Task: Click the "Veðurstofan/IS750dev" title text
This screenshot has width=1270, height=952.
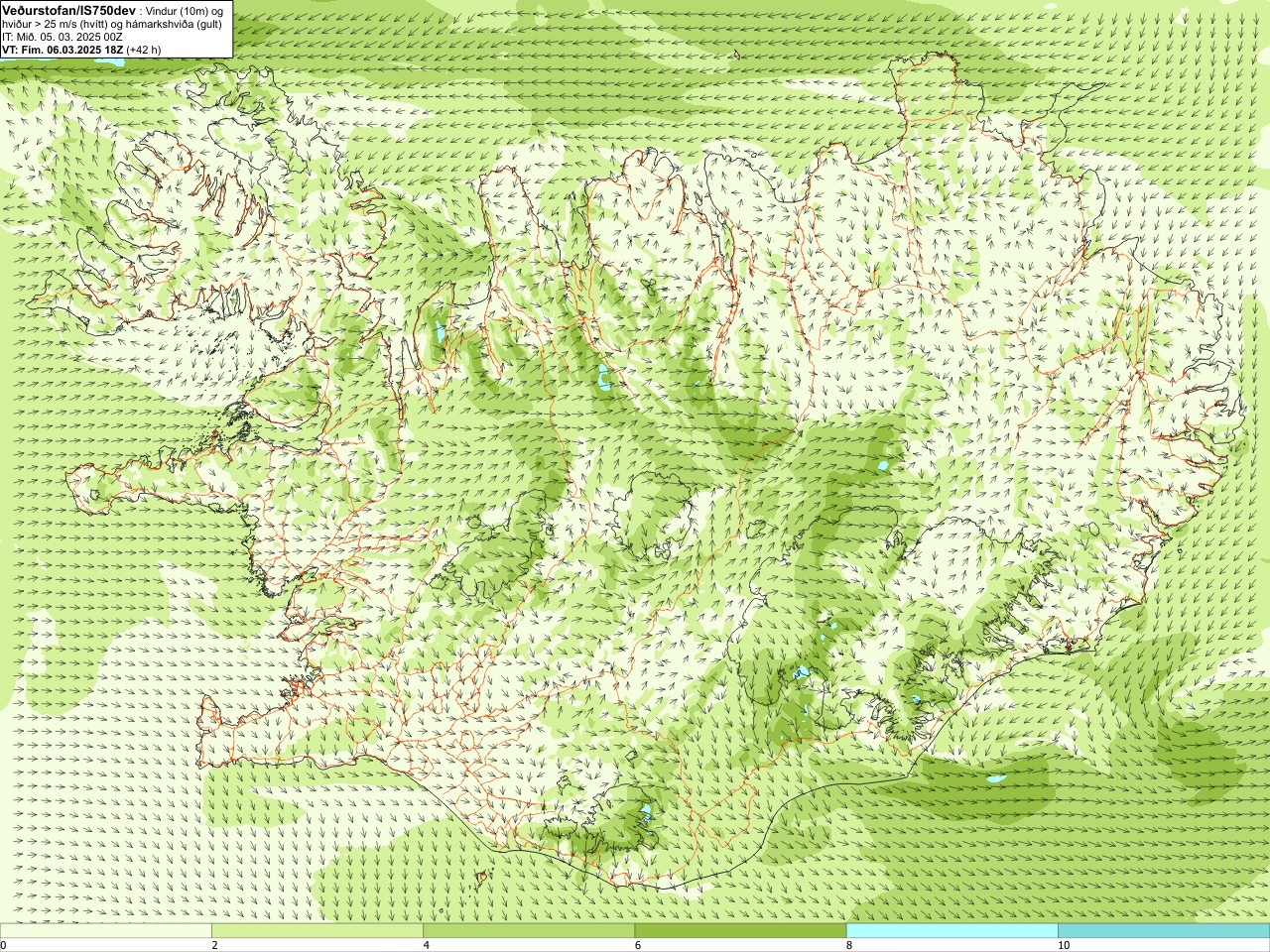Action: 69,10
